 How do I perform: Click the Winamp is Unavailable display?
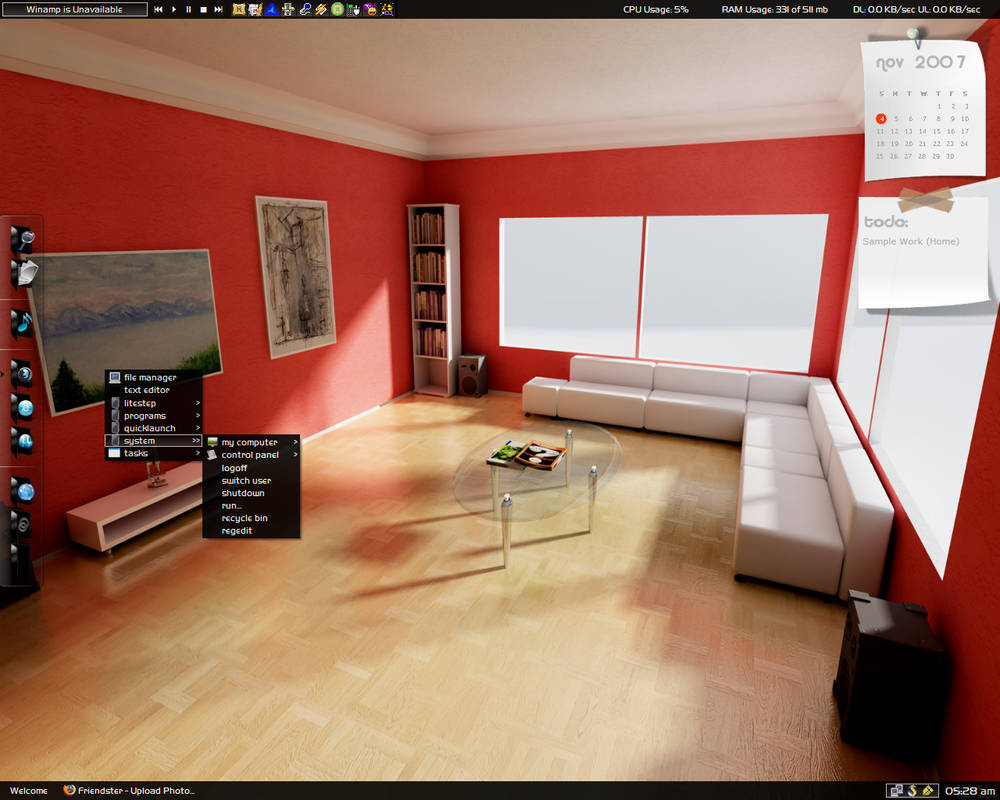75,10
